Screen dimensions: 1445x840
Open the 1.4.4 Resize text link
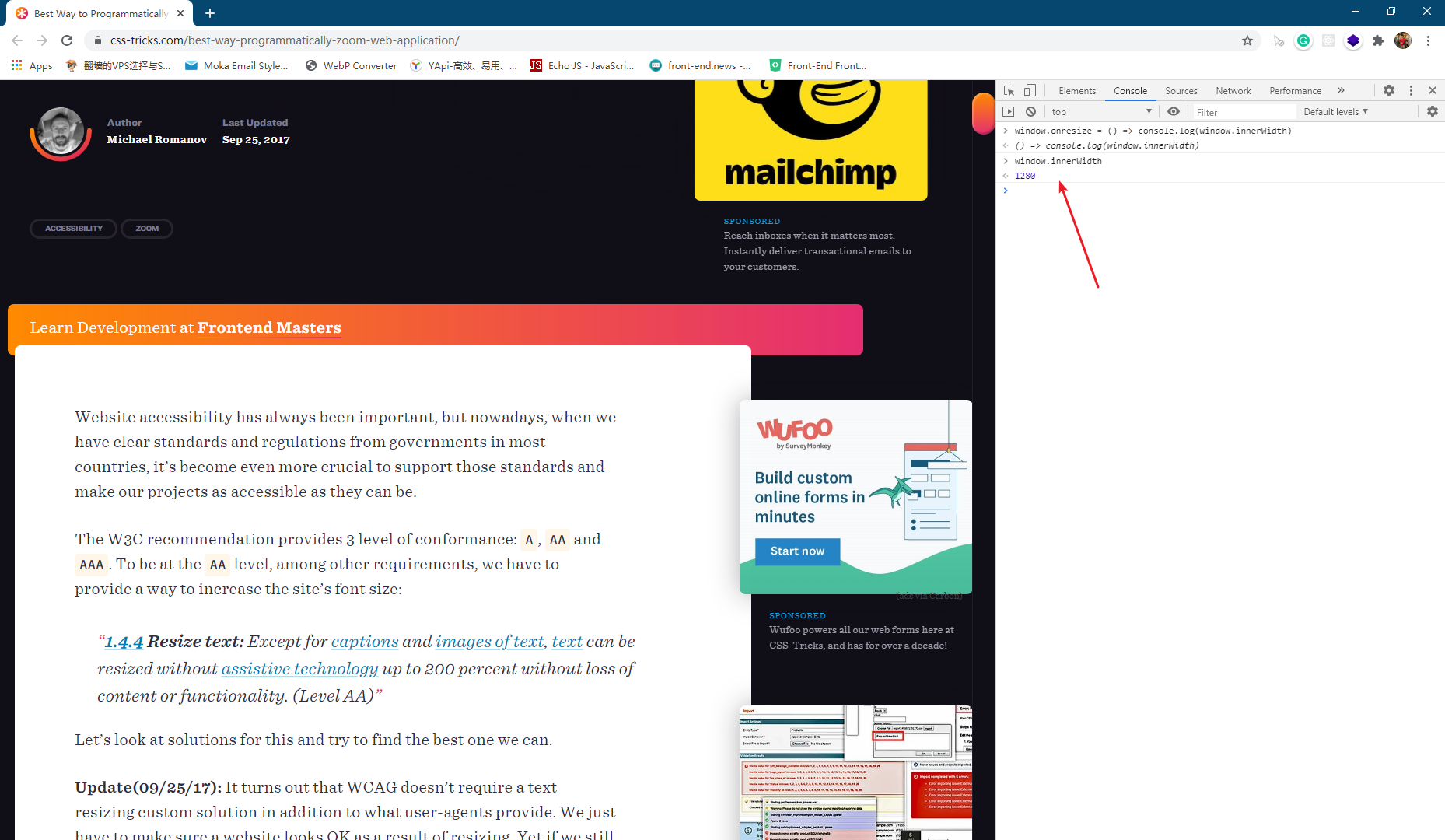click(x=124, y=642)
